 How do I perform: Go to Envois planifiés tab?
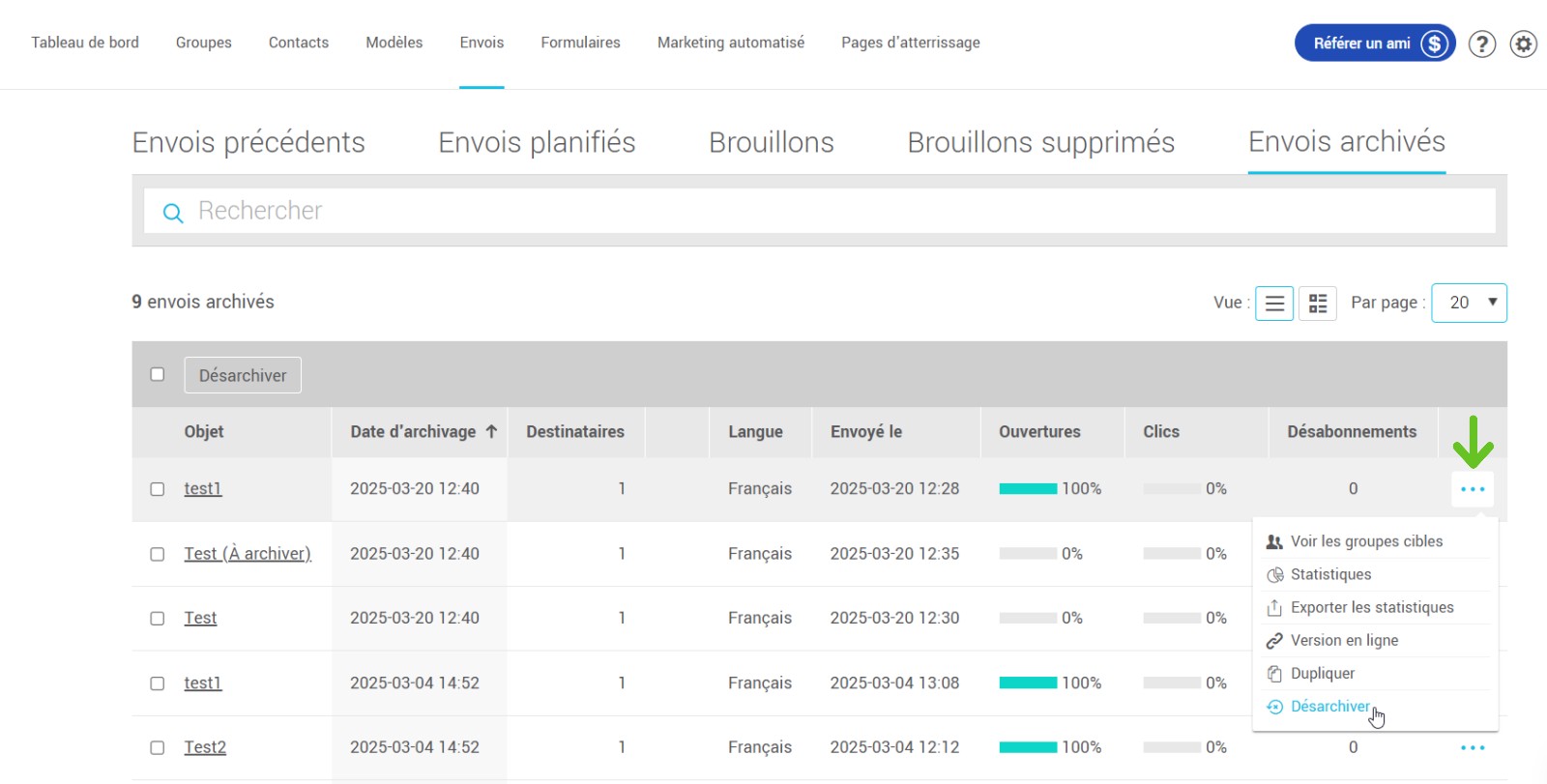coord(537,143)
